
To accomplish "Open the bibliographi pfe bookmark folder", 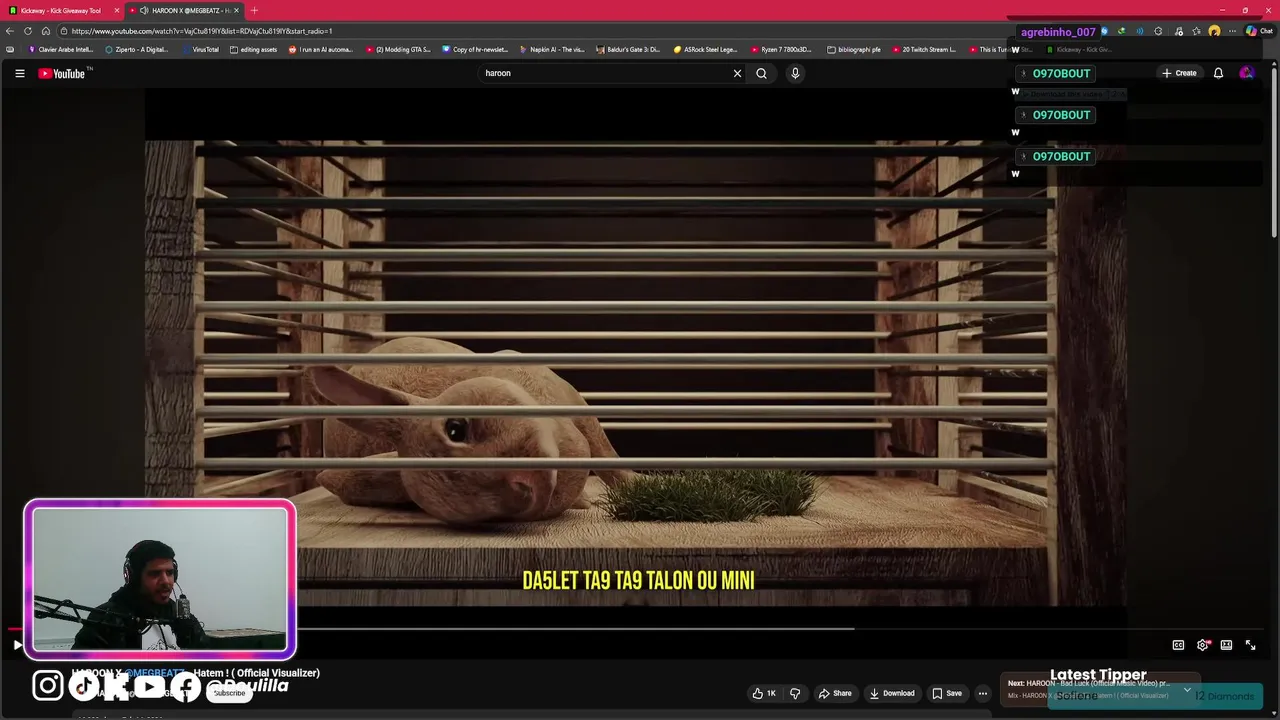I will point(854,49).
